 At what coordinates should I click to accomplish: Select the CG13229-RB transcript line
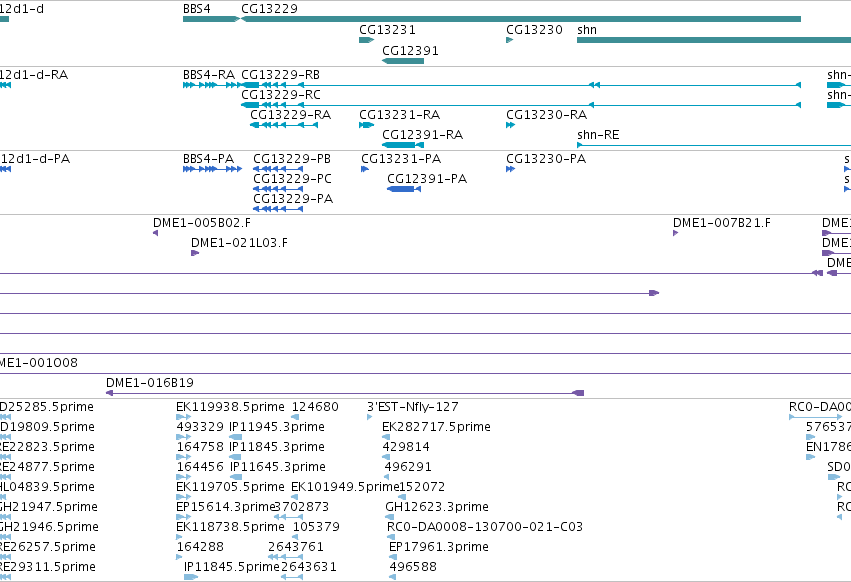[521, 85]
